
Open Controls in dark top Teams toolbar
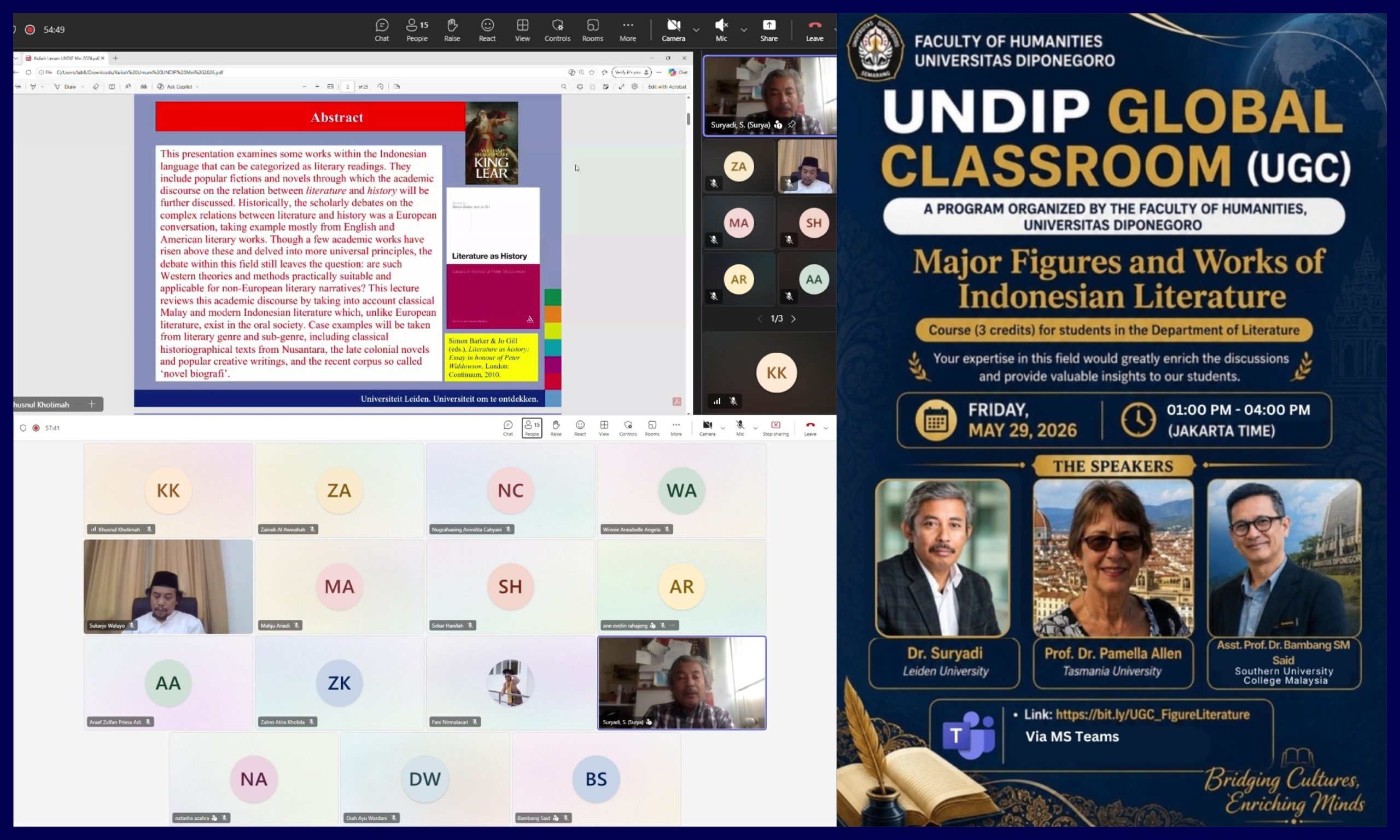coord(557,30)
